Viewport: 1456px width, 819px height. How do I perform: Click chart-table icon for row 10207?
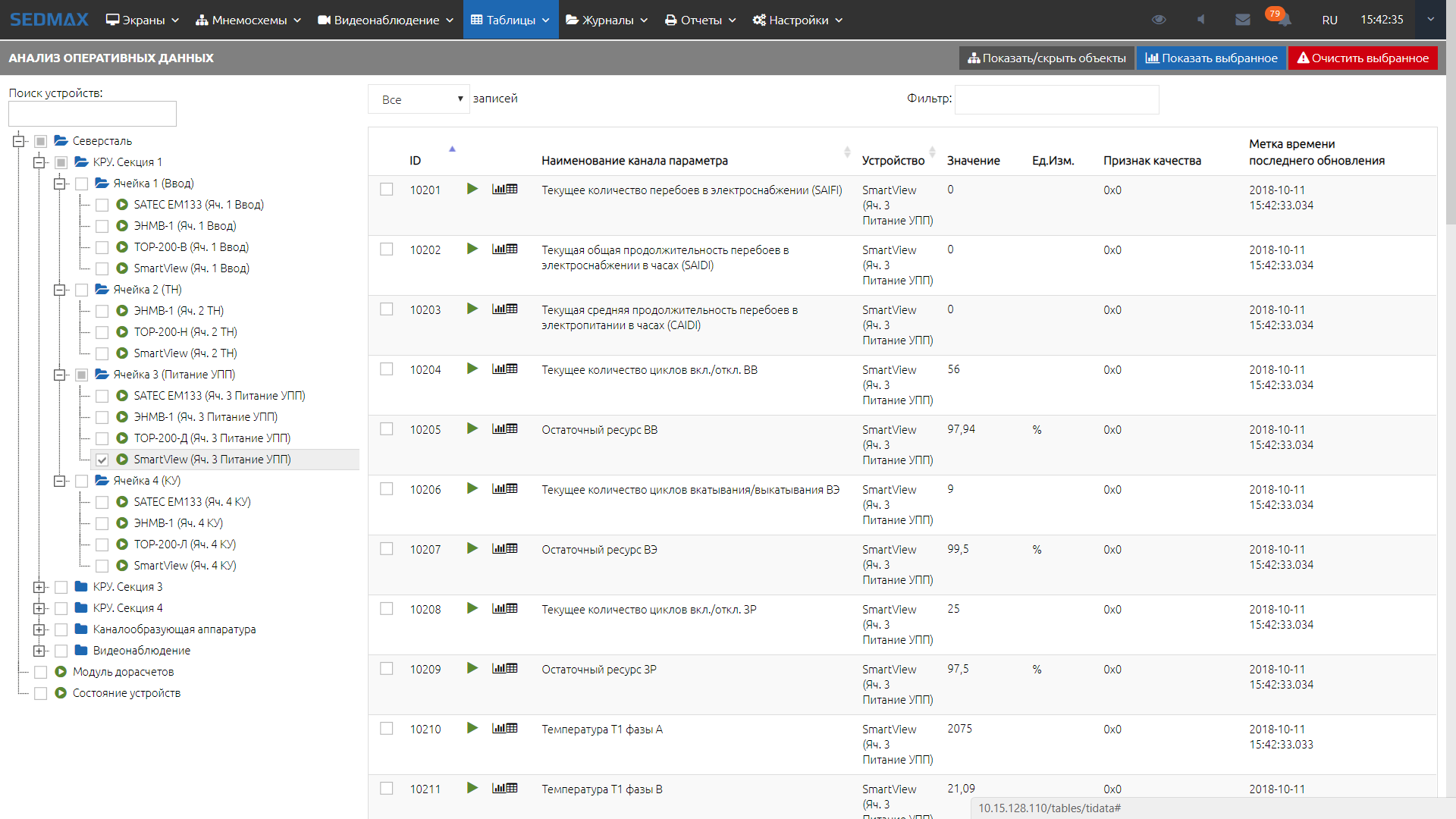tap(504, 548)
